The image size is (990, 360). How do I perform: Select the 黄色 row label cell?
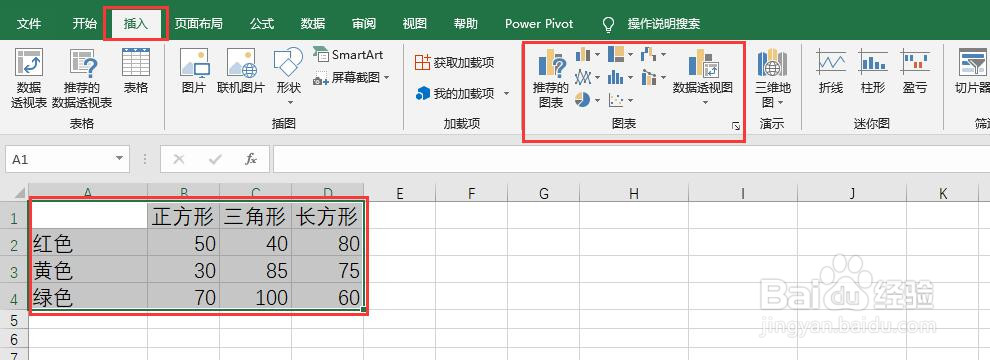pyautogui.click(x=88, y=270)
